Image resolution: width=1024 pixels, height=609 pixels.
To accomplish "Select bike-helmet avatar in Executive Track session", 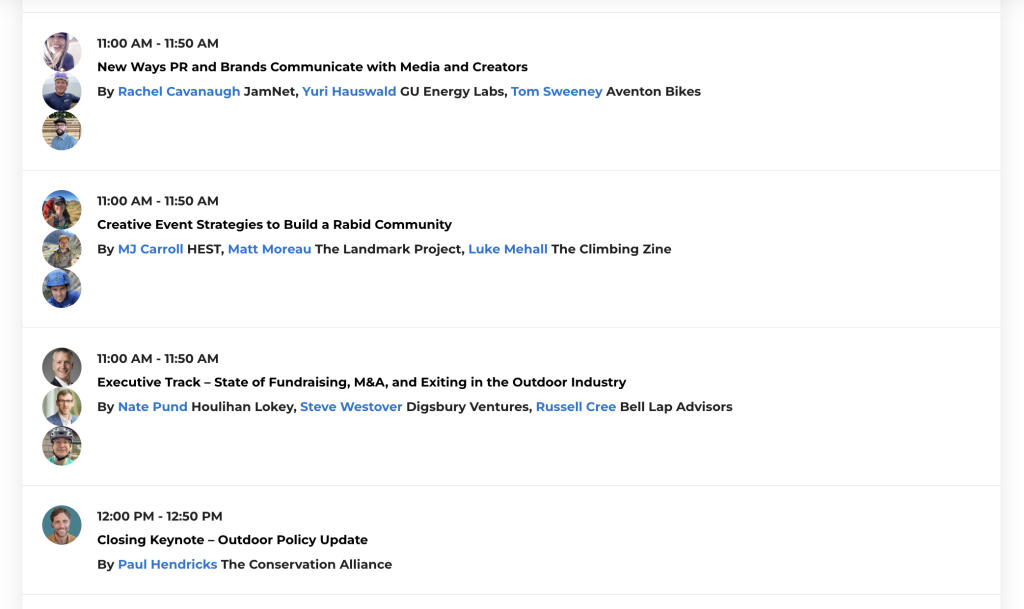I will coord(62,446).
